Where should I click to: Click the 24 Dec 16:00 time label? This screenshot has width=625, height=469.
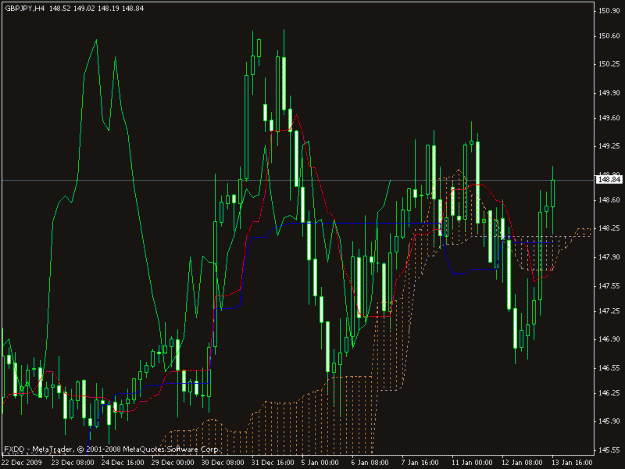(x=122, y=463)
